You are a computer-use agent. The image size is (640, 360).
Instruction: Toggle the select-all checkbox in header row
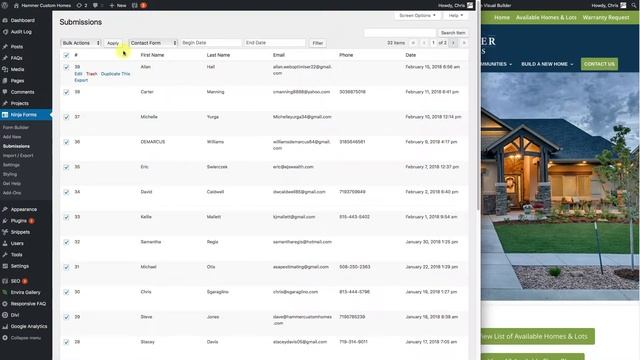67,55
